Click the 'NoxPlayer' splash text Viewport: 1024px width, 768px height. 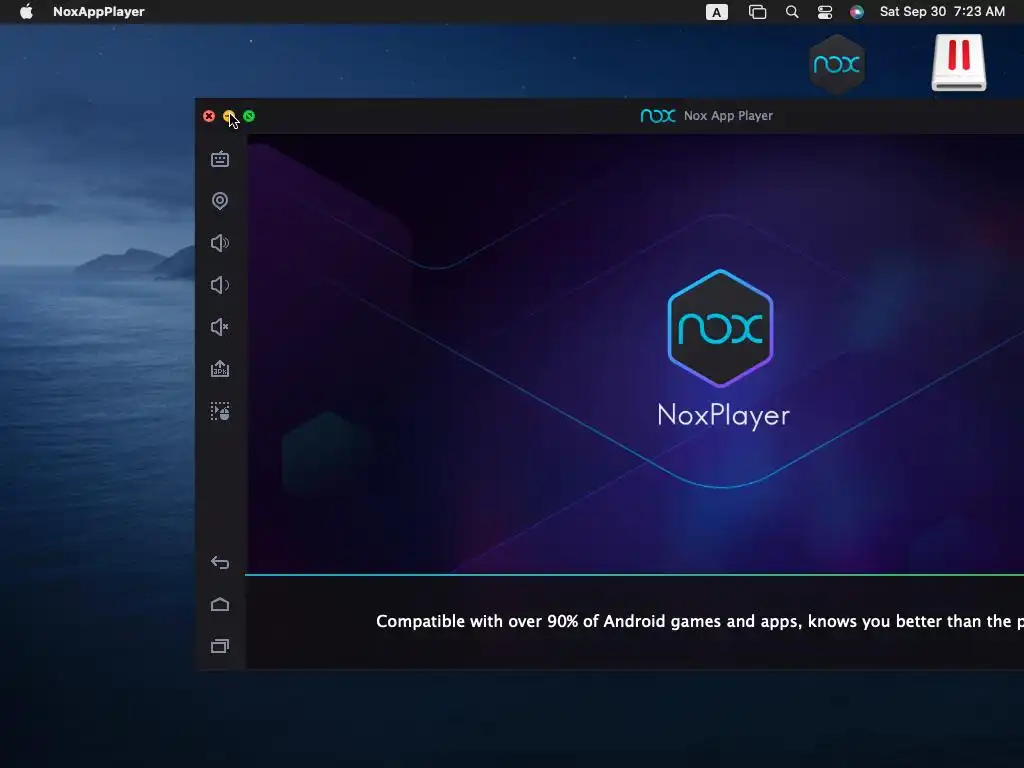[x=724, y=416]
